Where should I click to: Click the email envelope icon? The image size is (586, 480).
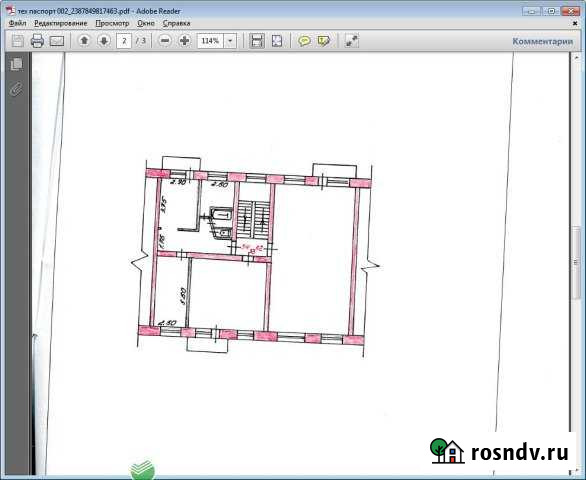[57, 41]
